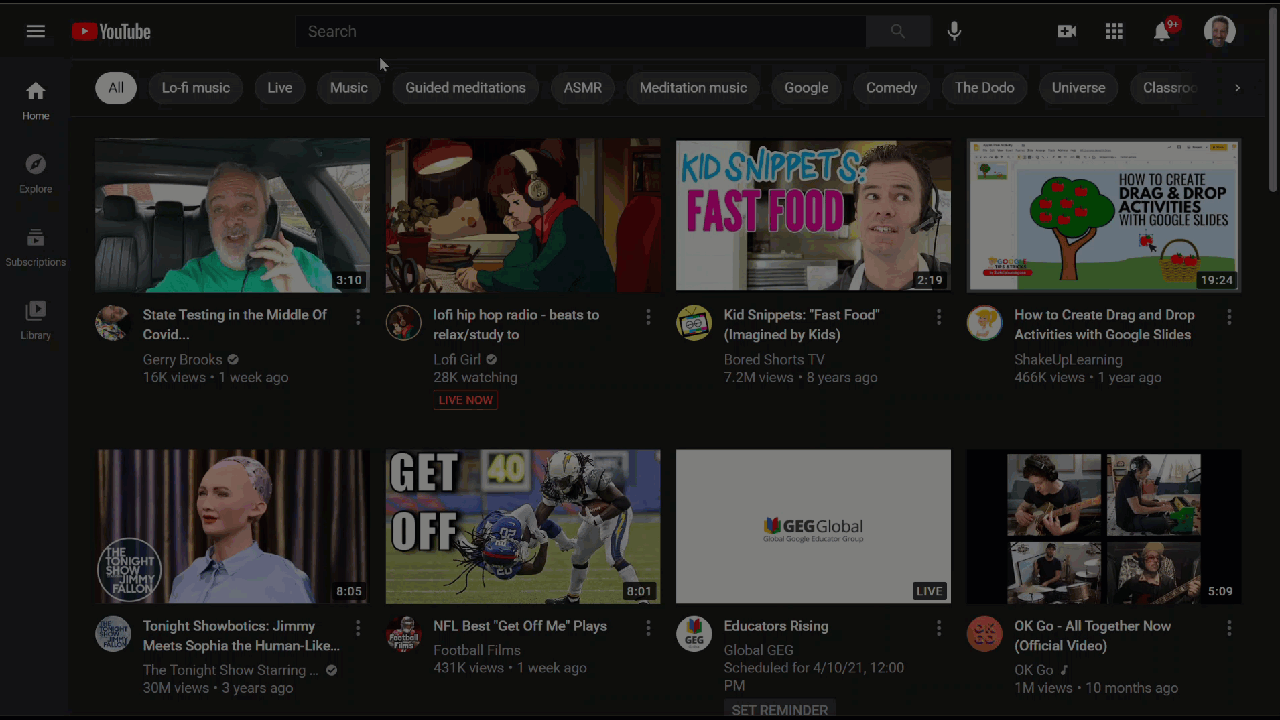
Task: Show more category chips with right arrow
Action: [1237, 88]
